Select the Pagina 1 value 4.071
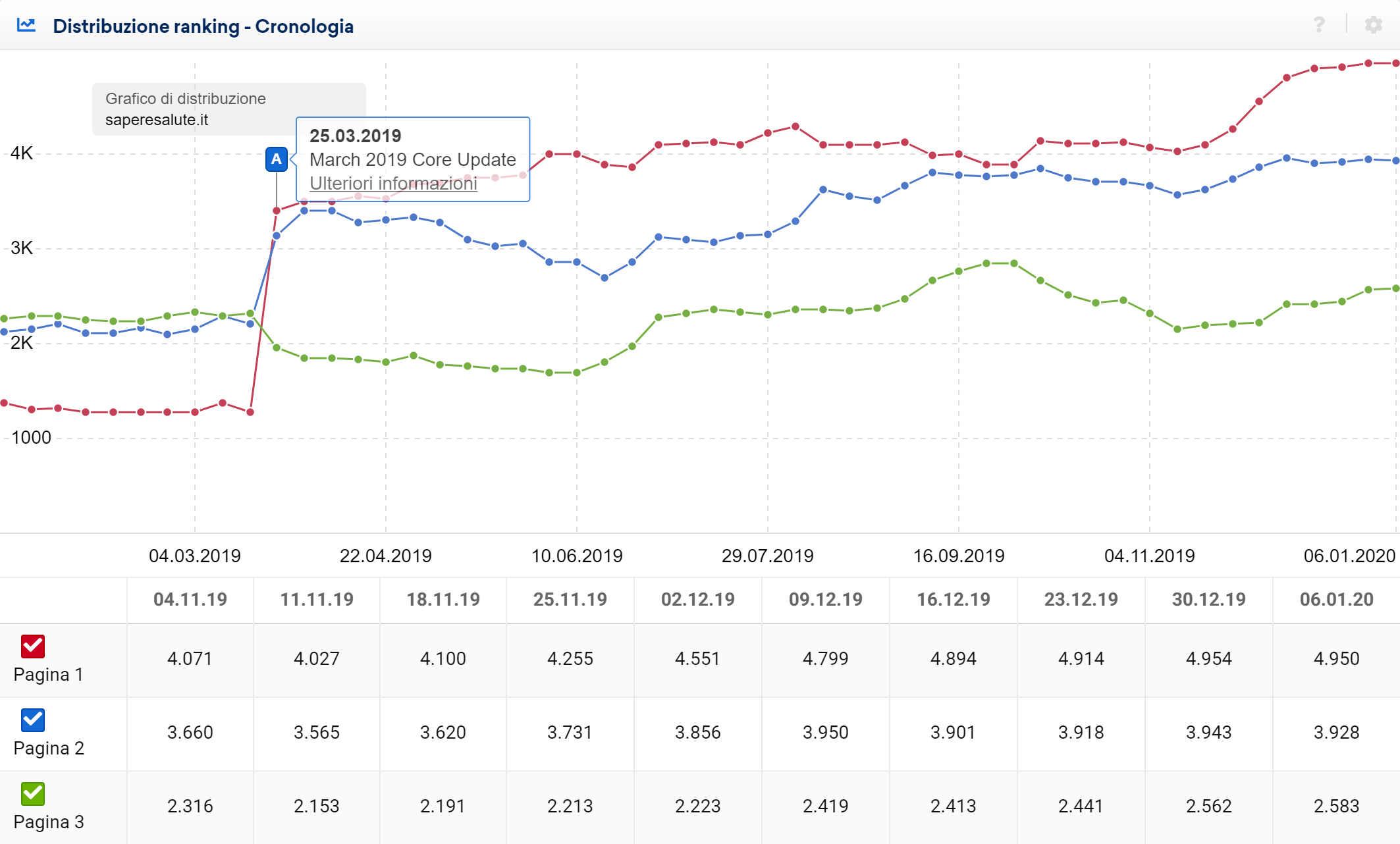Viewport: 1400px width, 844px height. 190,659
